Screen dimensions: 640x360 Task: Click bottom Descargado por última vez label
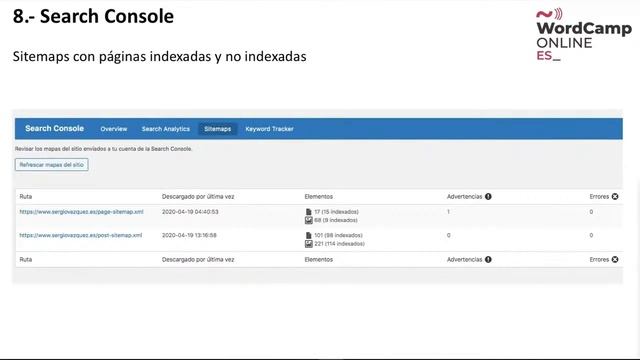click(198, 260)
